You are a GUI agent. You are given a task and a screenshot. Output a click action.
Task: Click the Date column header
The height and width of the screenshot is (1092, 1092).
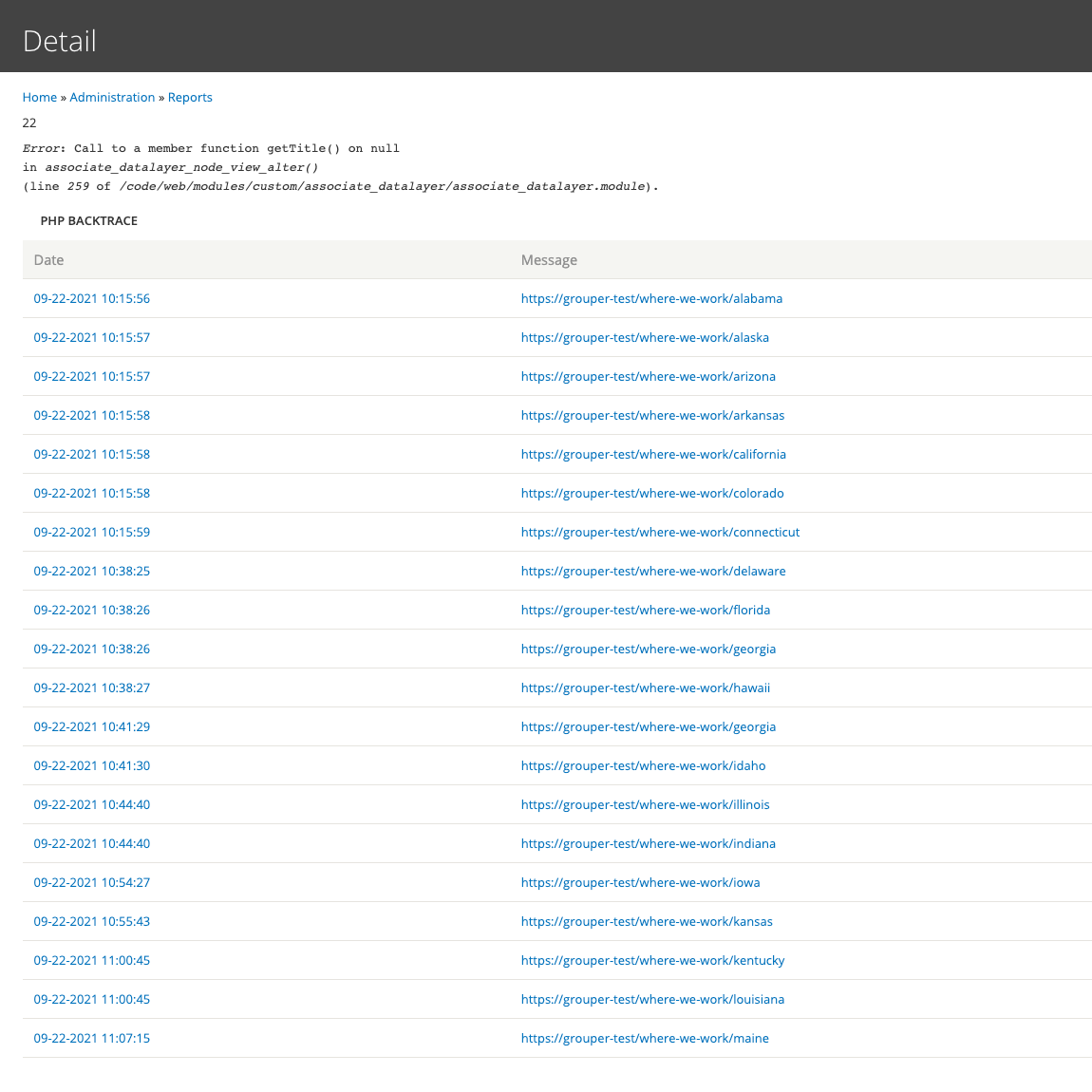point(48,260)
